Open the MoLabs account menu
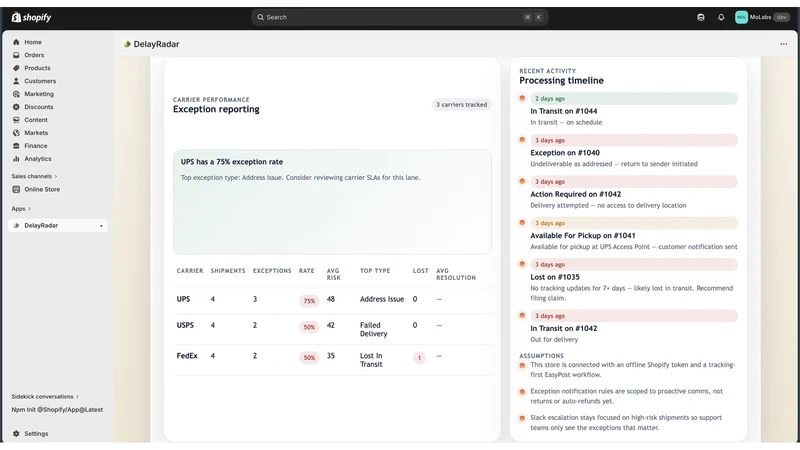The image size is (800, 450). 762,17
